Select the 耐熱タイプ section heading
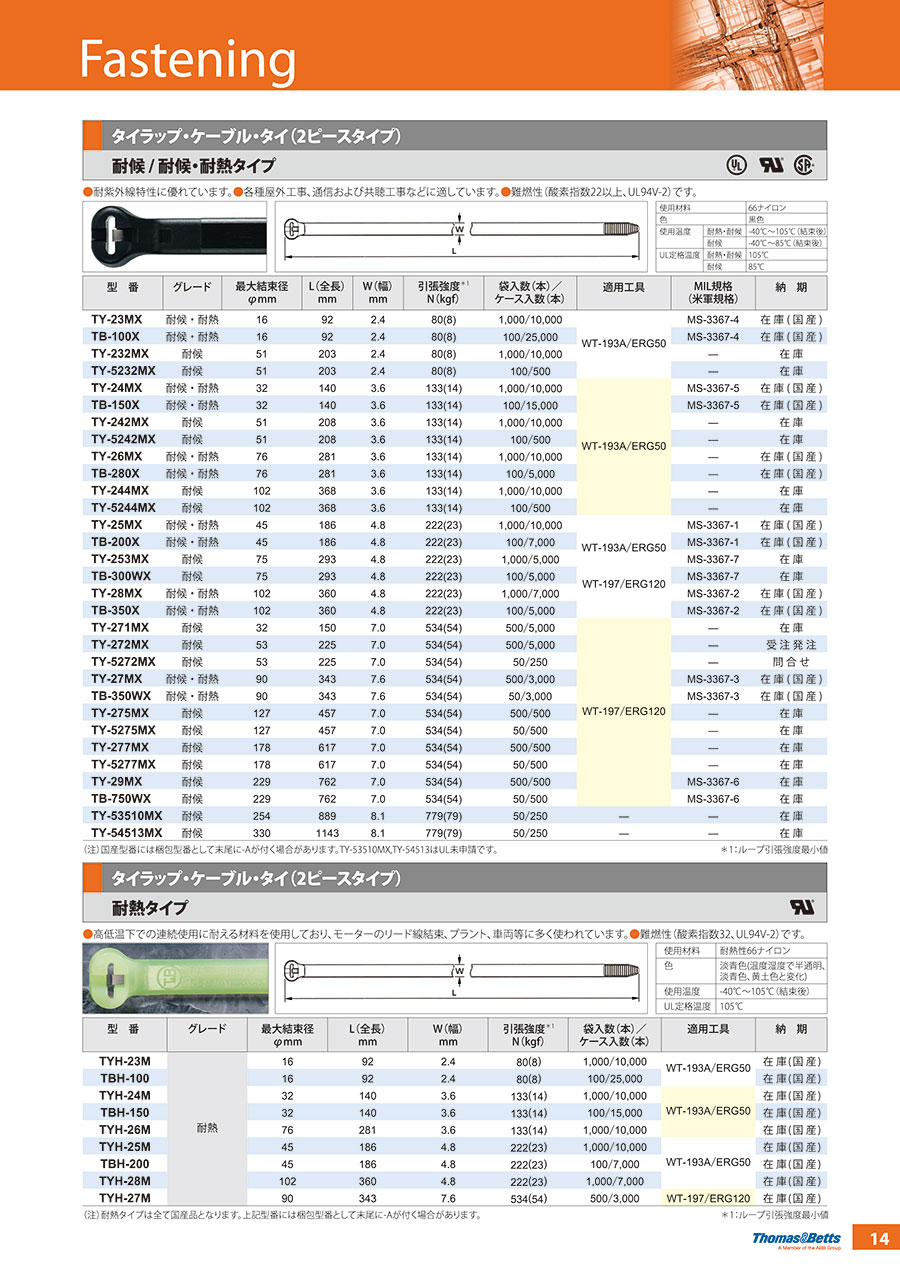Image resolution: width=900 pixels, height=1271 pixels. pos(149,908)
